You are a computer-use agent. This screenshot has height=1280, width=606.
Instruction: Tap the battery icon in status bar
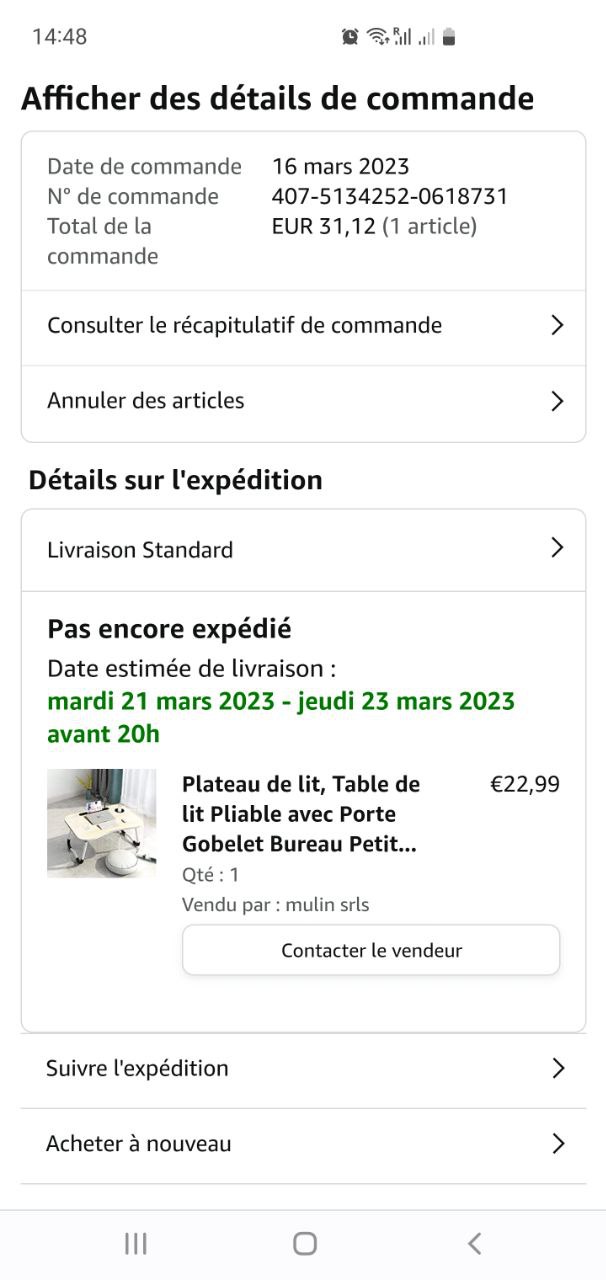pyautogui.click(x=449, y=37)
